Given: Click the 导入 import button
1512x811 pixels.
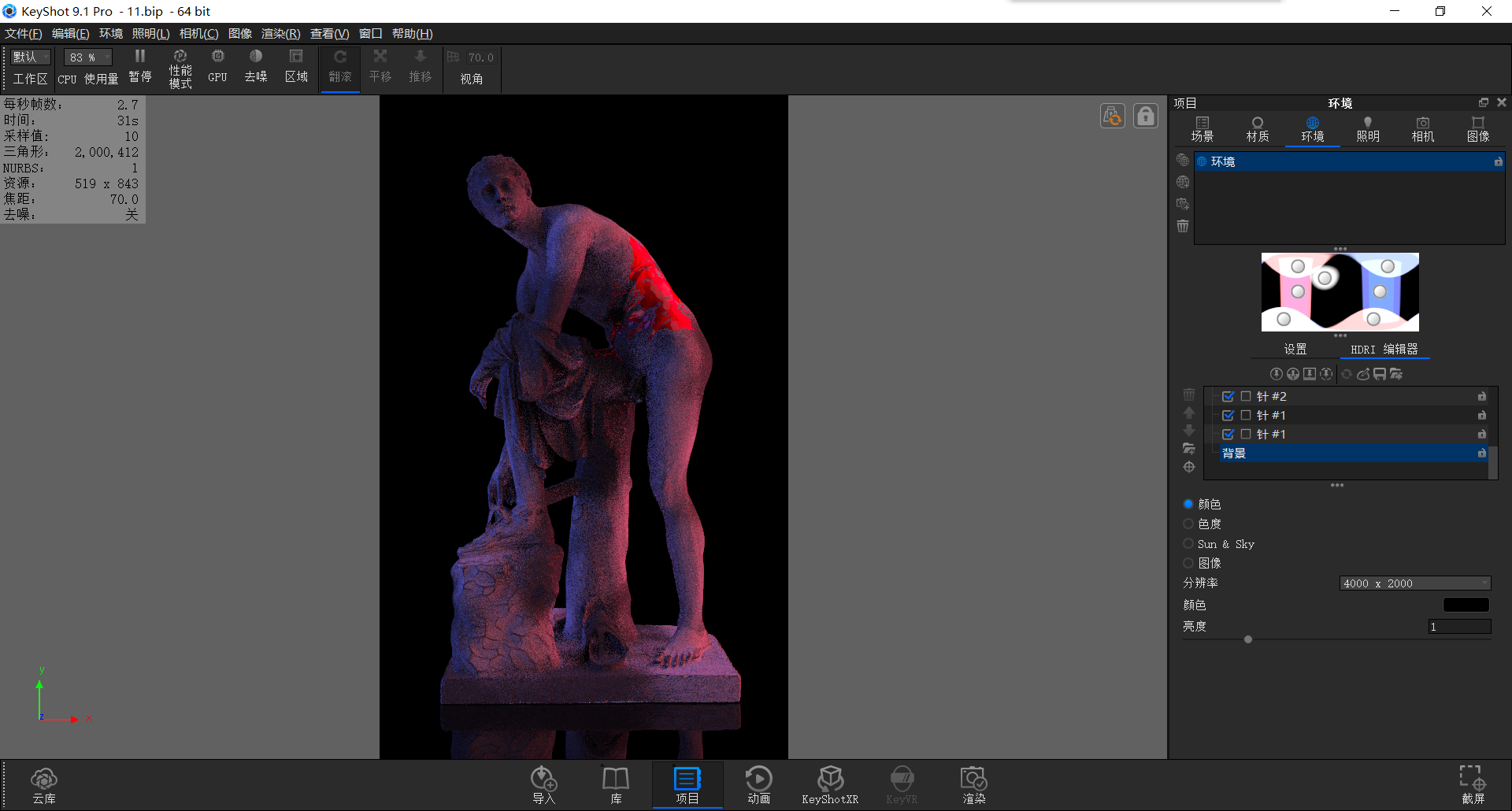Looking at the screenshot, I should click(543, 785).
